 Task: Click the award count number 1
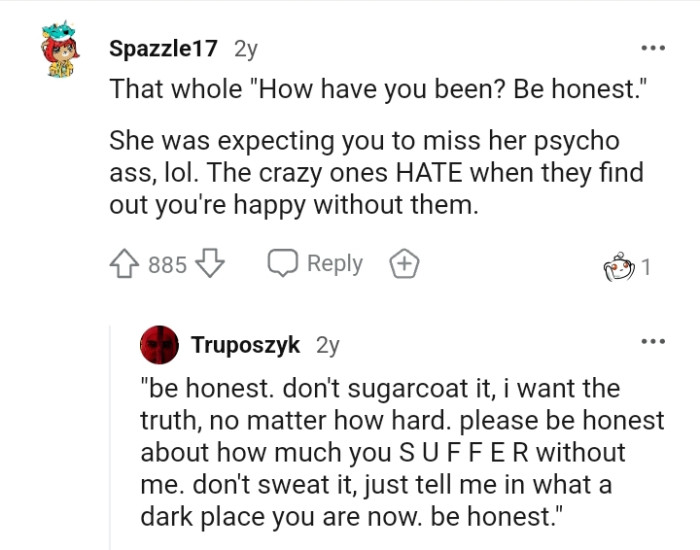pyautogui.click(x=647, y=267)
